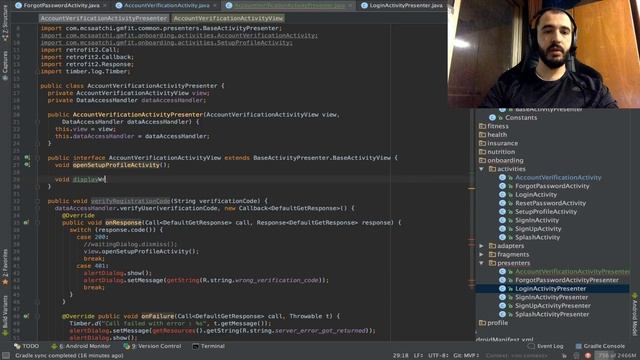The image size is (640, 360).
Task: Open SignInActivityPresenter in project tree
Action: [x=551, y=298]
